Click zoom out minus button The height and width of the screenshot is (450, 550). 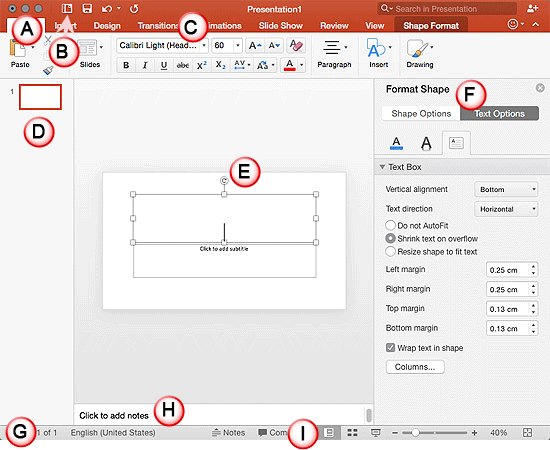395,433
